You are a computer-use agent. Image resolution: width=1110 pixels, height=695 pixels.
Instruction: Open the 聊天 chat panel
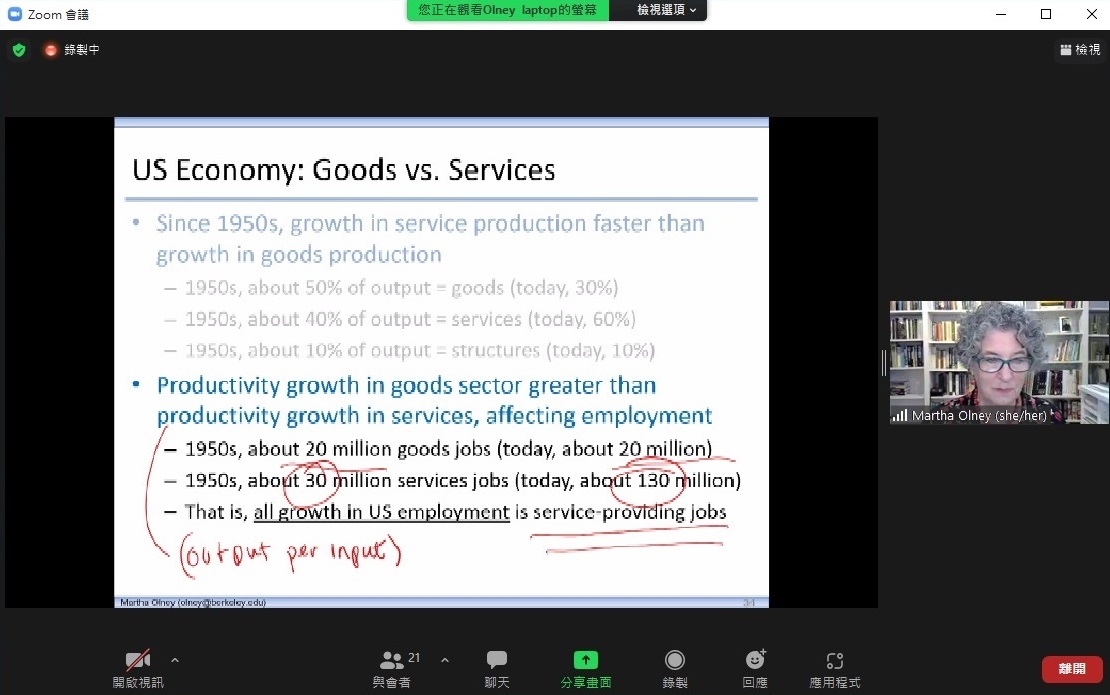(x=497, y=661)
